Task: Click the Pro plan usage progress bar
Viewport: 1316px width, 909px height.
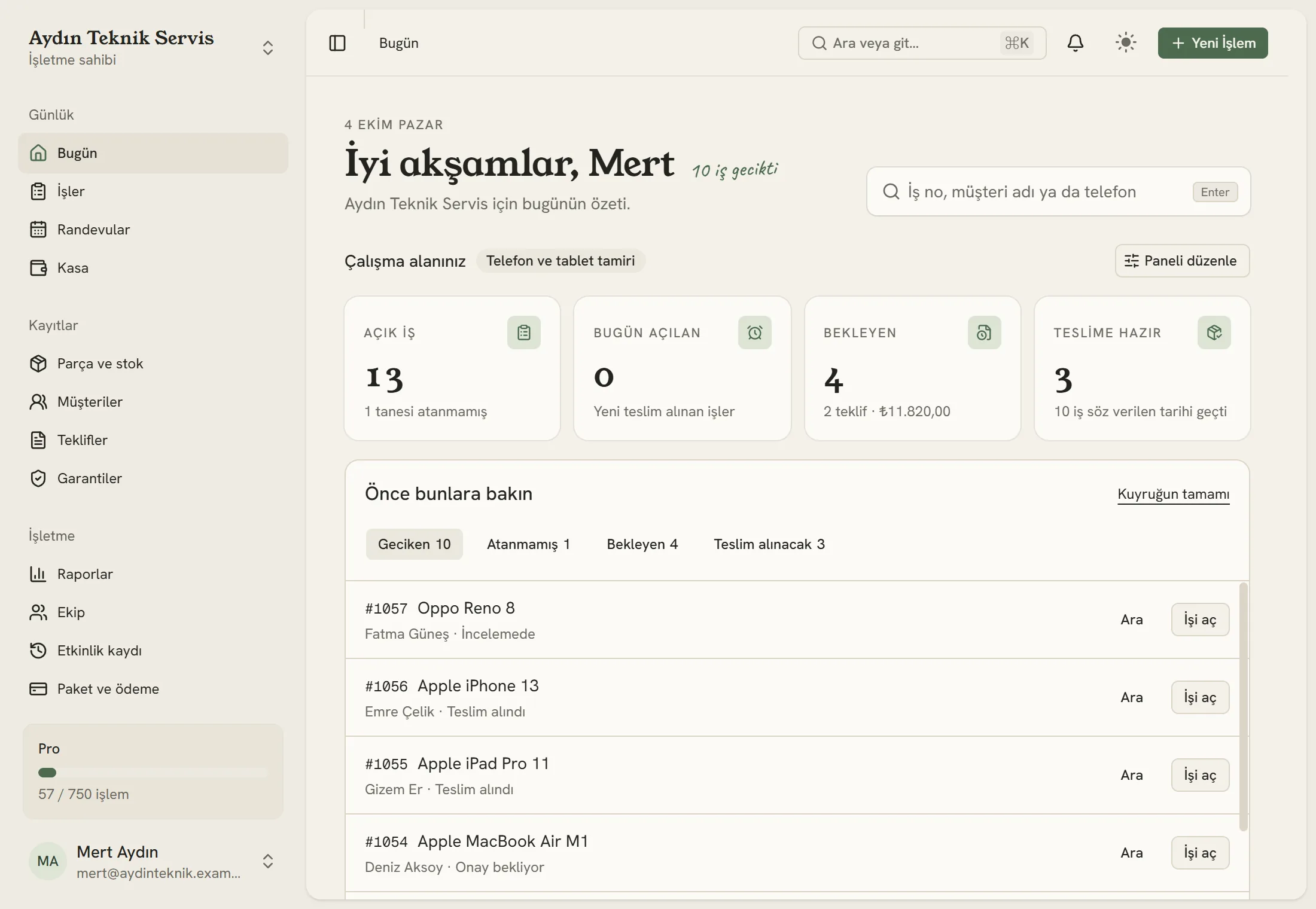Action: (x=153, y=773)
